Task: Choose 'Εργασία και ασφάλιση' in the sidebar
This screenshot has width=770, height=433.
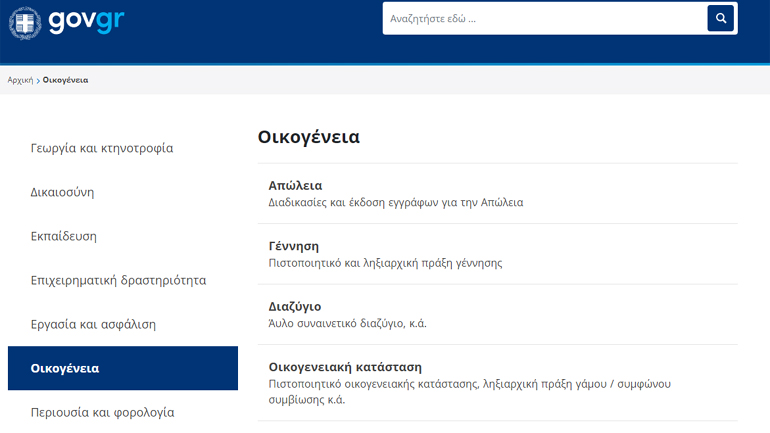Action: [x=93, y=324]
